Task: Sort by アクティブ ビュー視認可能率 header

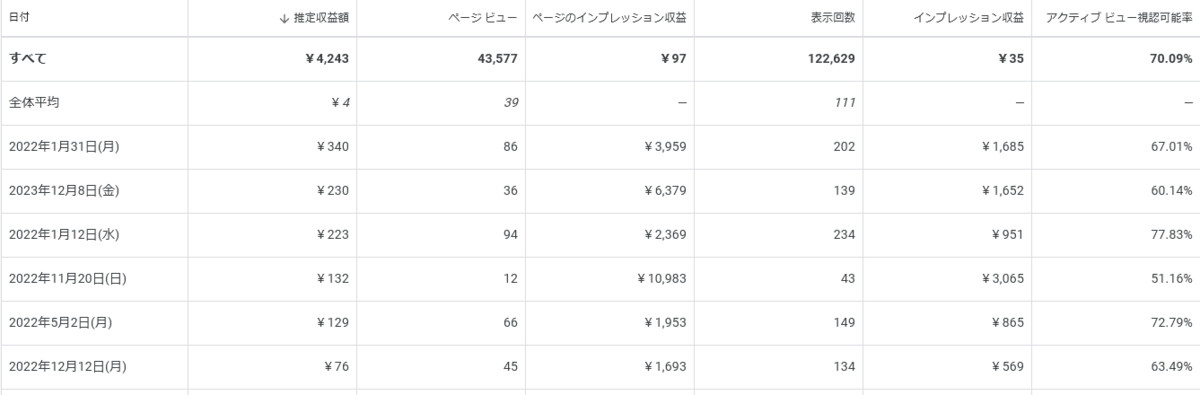Action: 1117,18
